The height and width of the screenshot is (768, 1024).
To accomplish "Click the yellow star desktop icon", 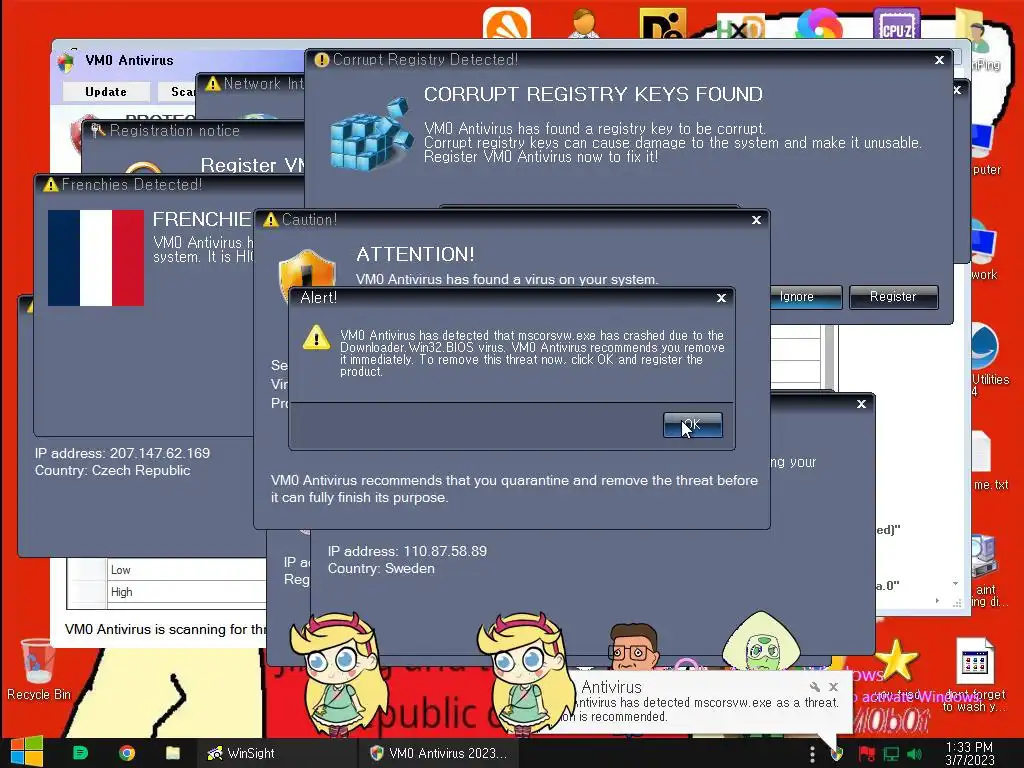I will click(x=896, y=660).
